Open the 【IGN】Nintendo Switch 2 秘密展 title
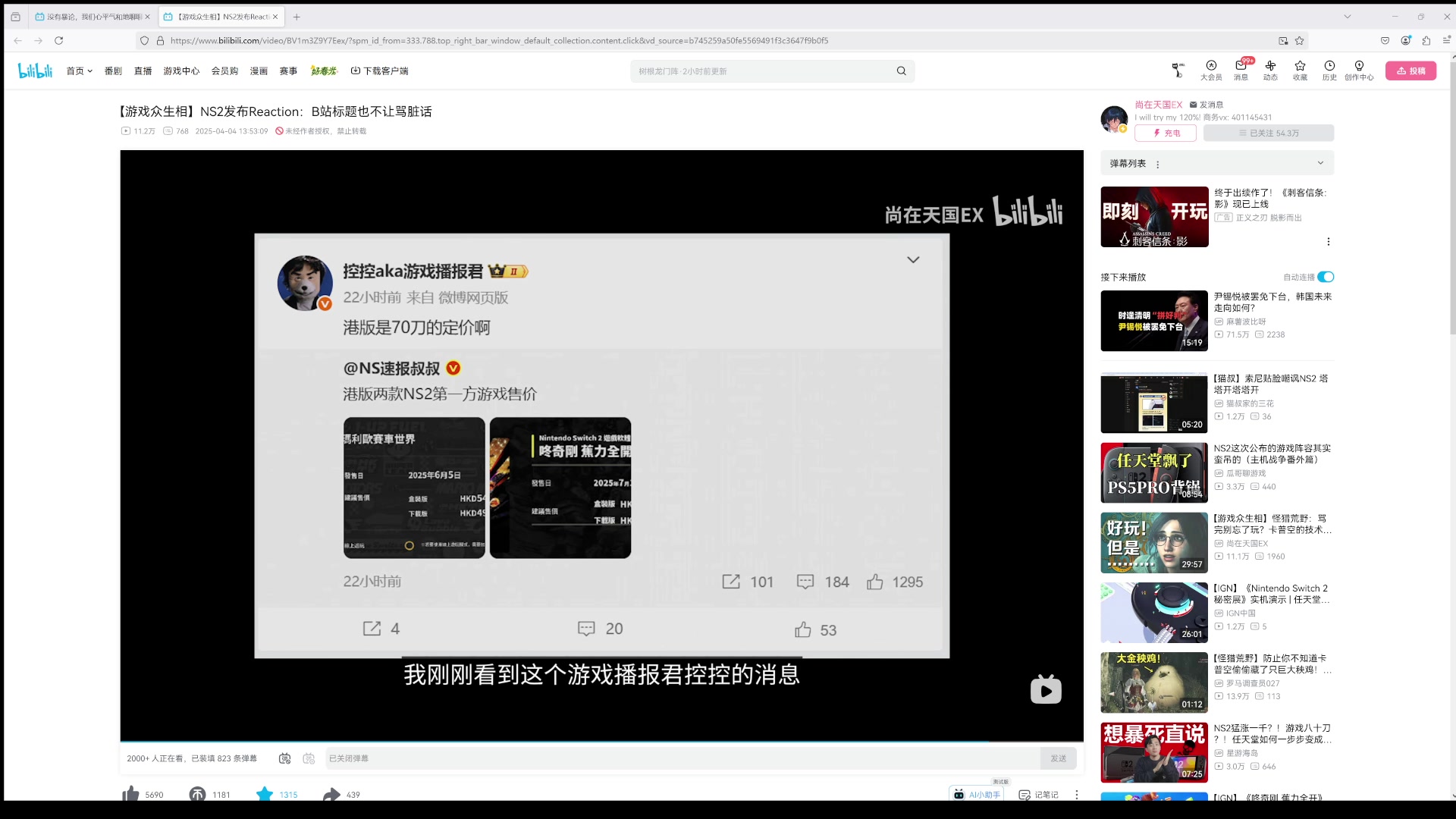Image resolution: width=1456 pixels, height=819 pixels. [1271, 594]
